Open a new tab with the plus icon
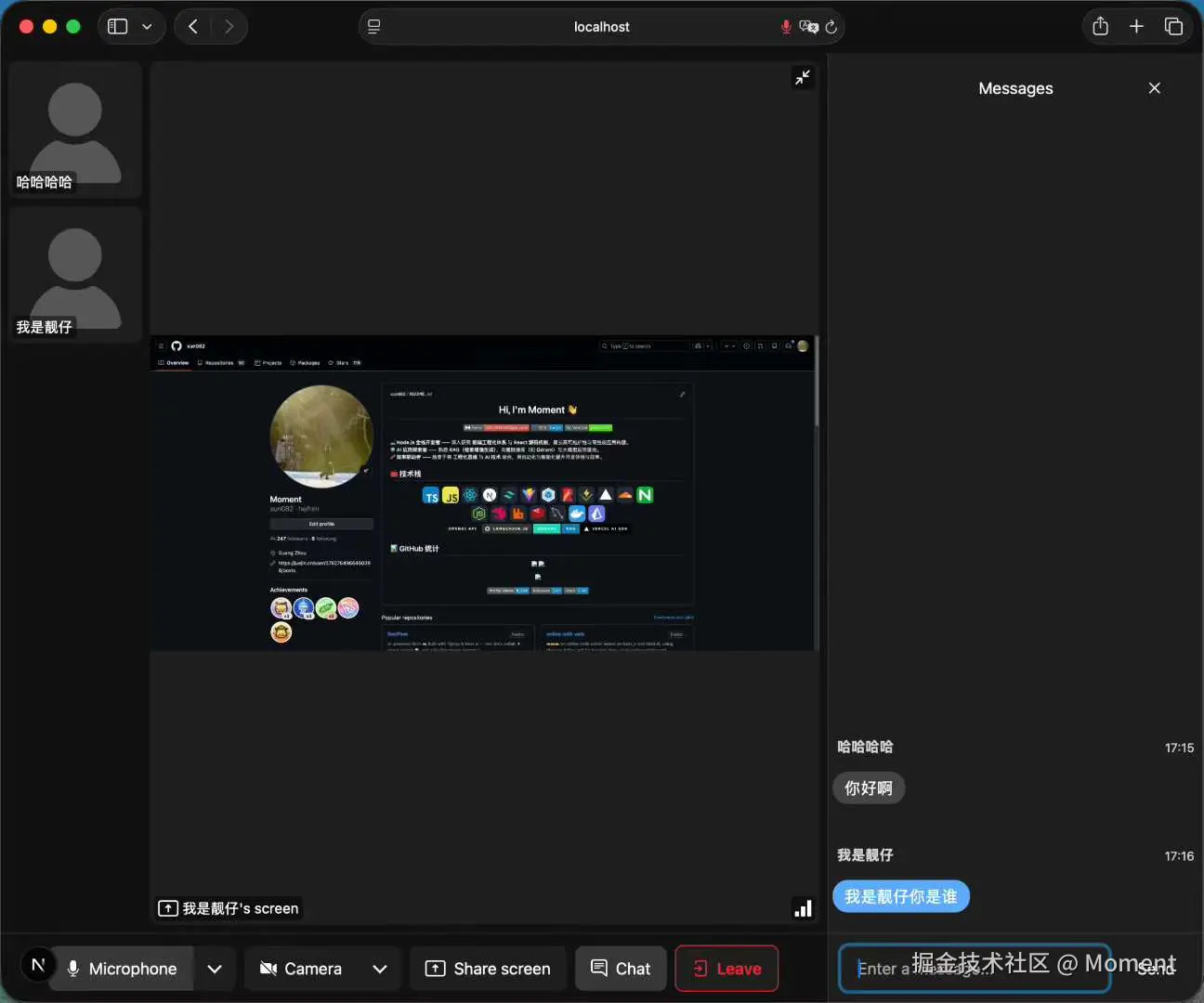This screenshot has width=1204, height=1003. click(1136, 26)
